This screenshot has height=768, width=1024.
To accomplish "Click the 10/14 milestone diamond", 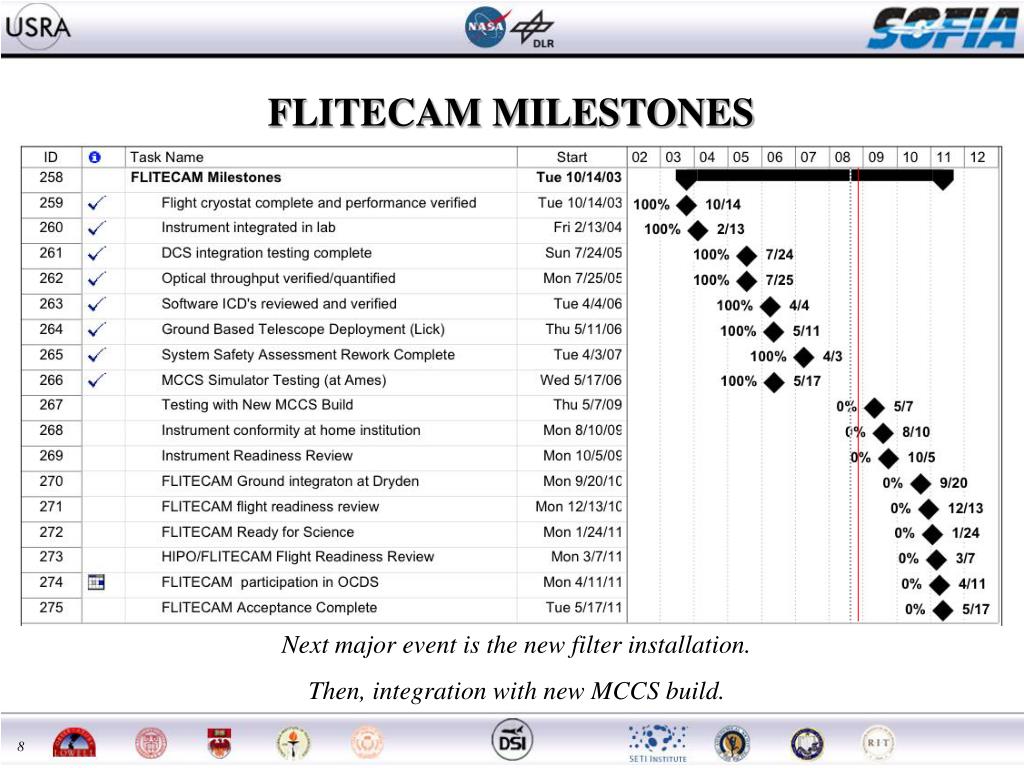I will coord(686,204).
